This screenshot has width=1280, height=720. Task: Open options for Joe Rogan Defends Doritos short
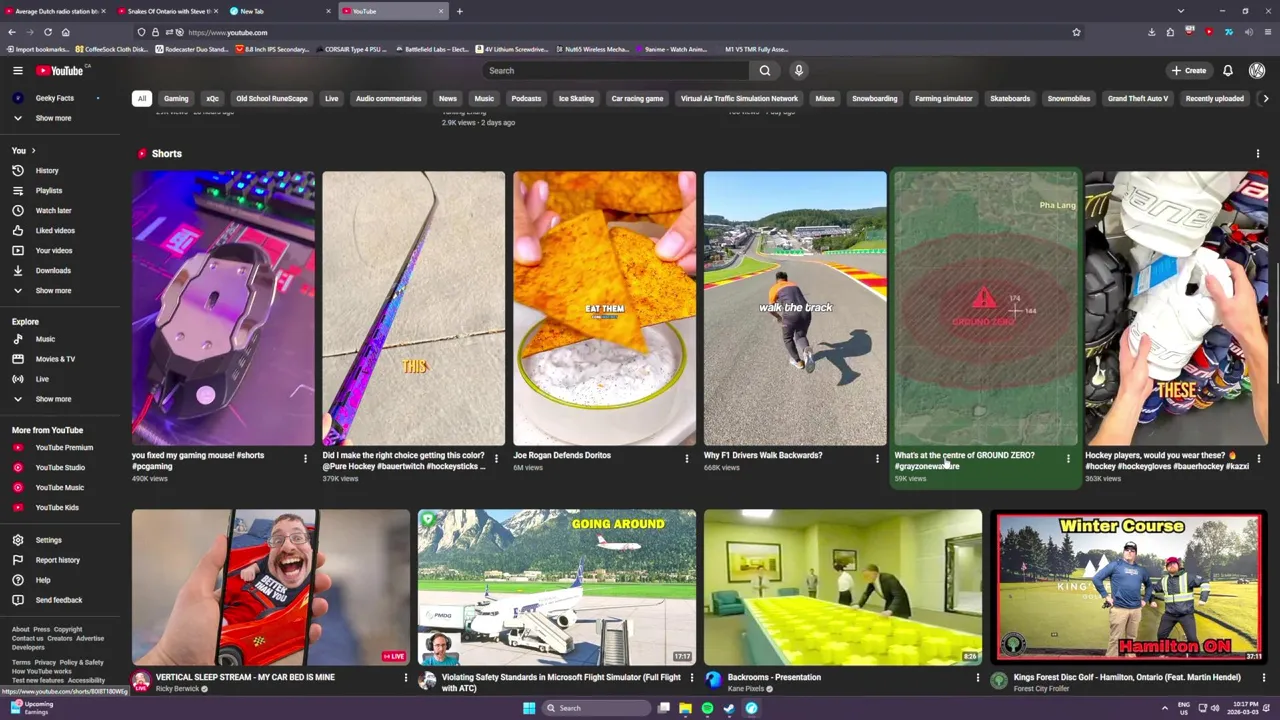point(686,458)
